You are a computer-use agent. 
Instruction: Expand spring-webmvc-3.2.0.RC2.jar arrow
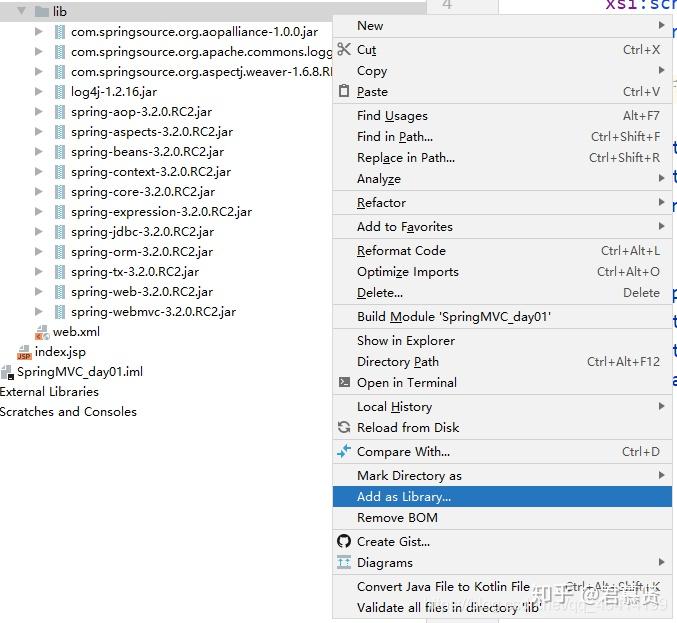click(39, 312)
